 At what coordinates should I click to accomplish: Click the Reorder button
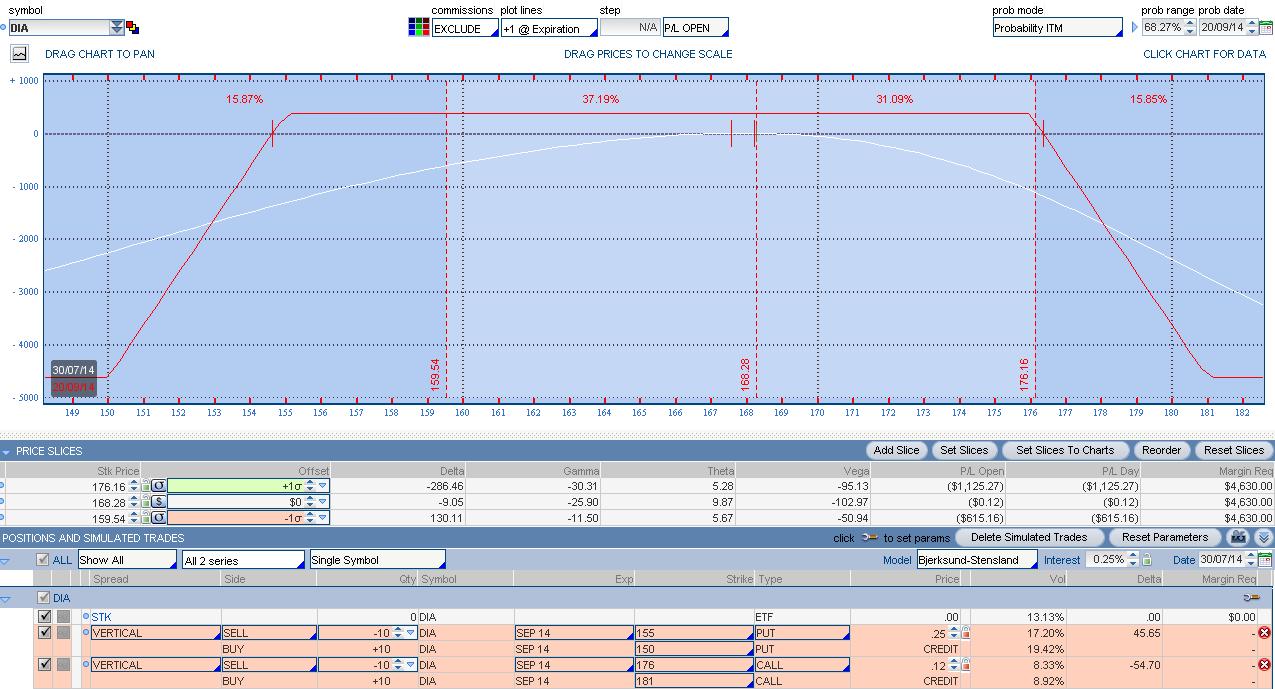(1161, 450)
